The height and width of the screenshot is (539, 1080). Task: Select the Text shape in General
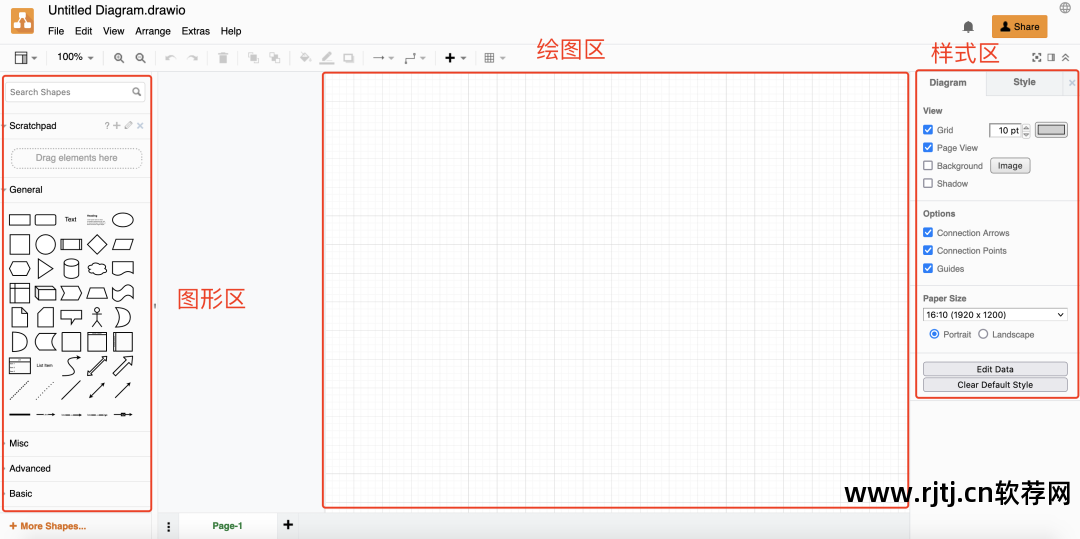pyautogui.click(x=71, y=220)
